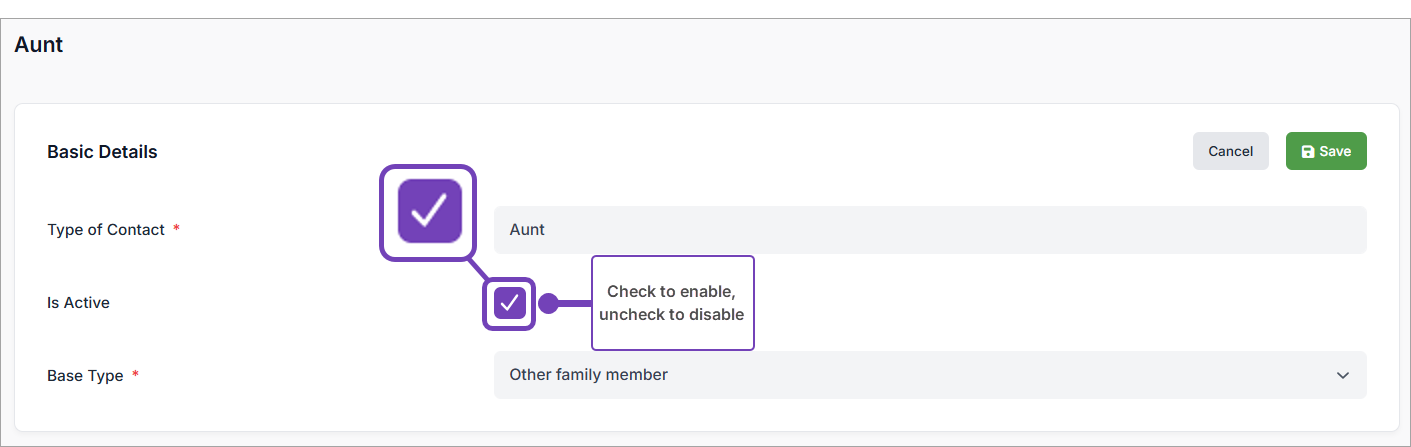Click the red asterisk next to Base Type
Viewport: 1411px width, 447px height.
(x=136, y=376)
